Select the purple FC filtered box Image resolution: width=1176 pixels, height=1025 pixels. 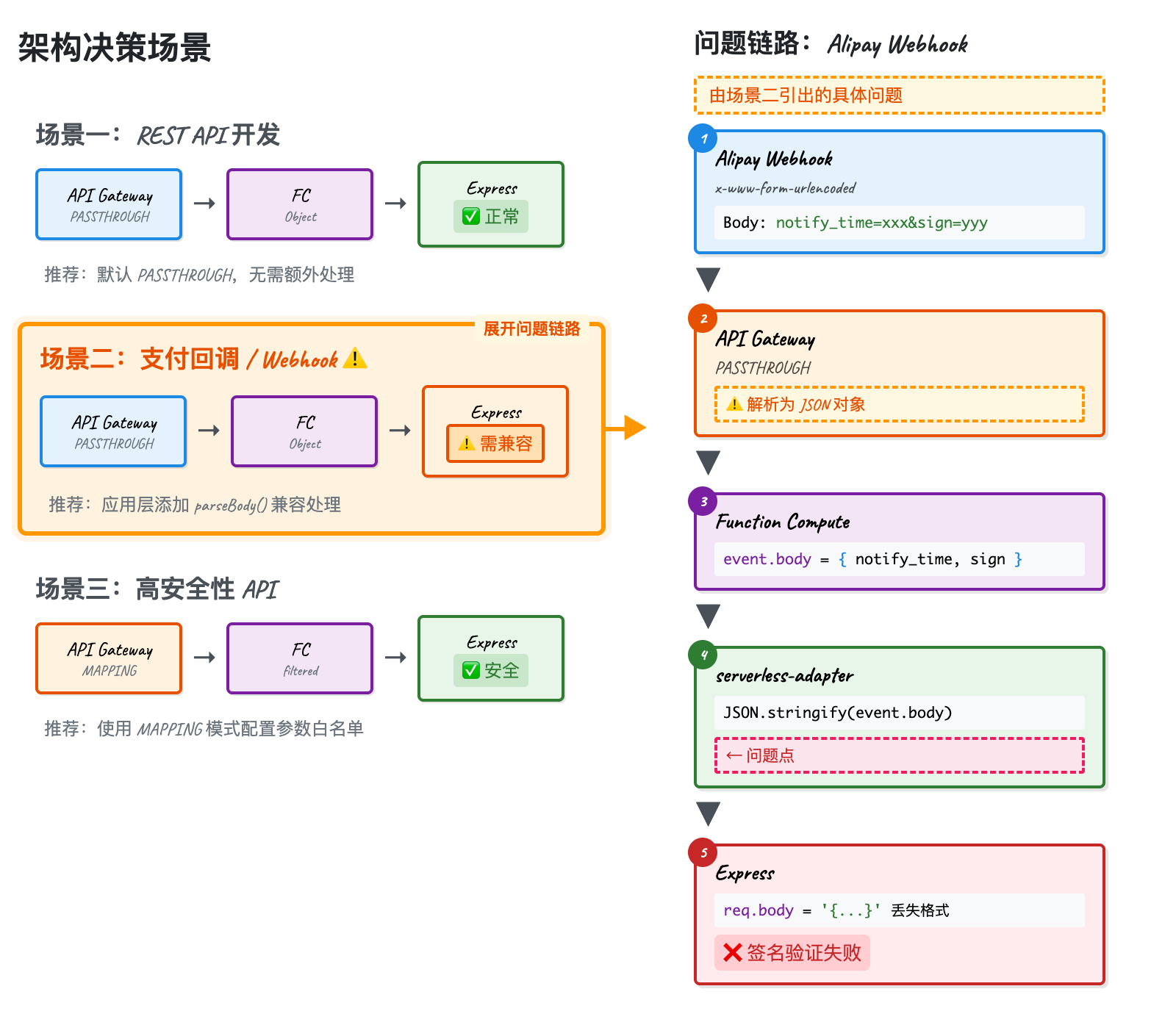pos(300,658)
